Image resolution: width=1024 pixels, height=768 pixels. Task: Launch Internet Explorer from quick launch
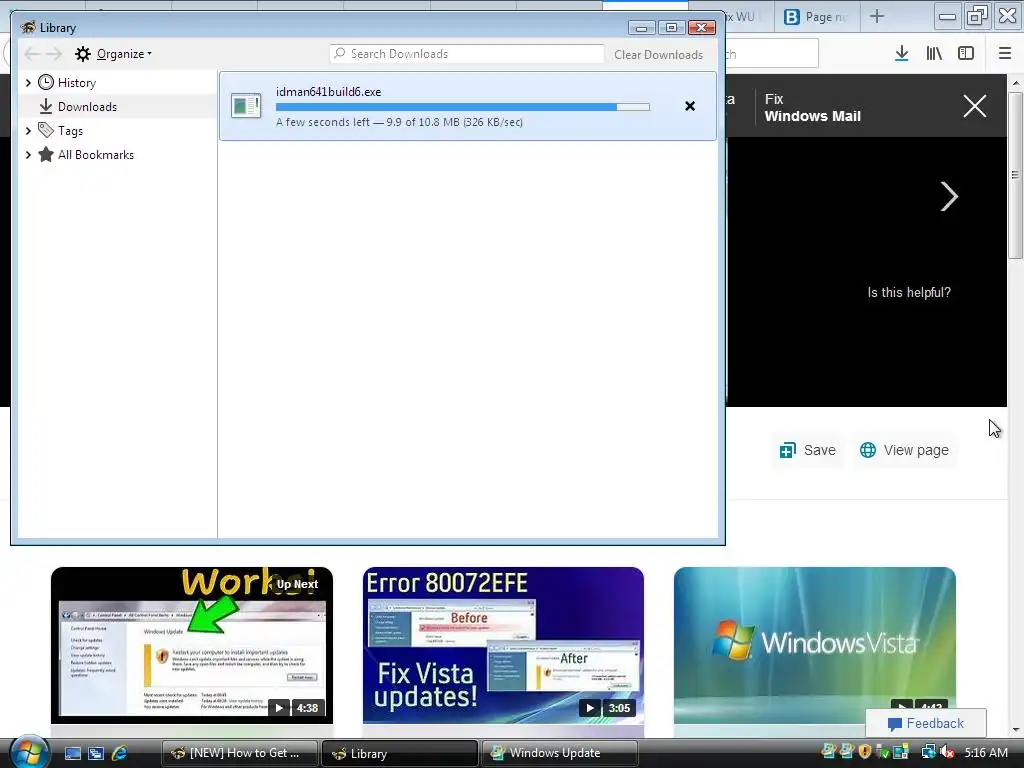click(x=120, y=753)
